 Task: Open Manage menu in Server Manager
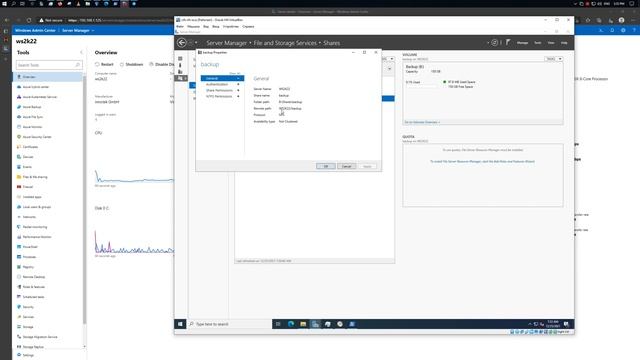click(x=522, y=42)
